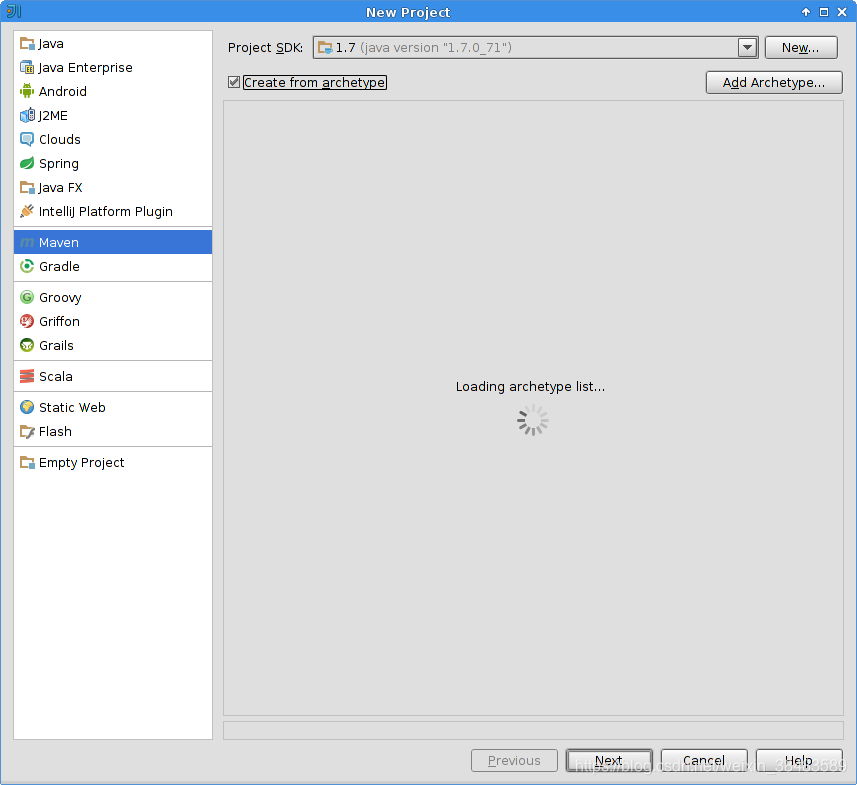
Task: Select Java Enterprise project type label
Action: point(85,67)
